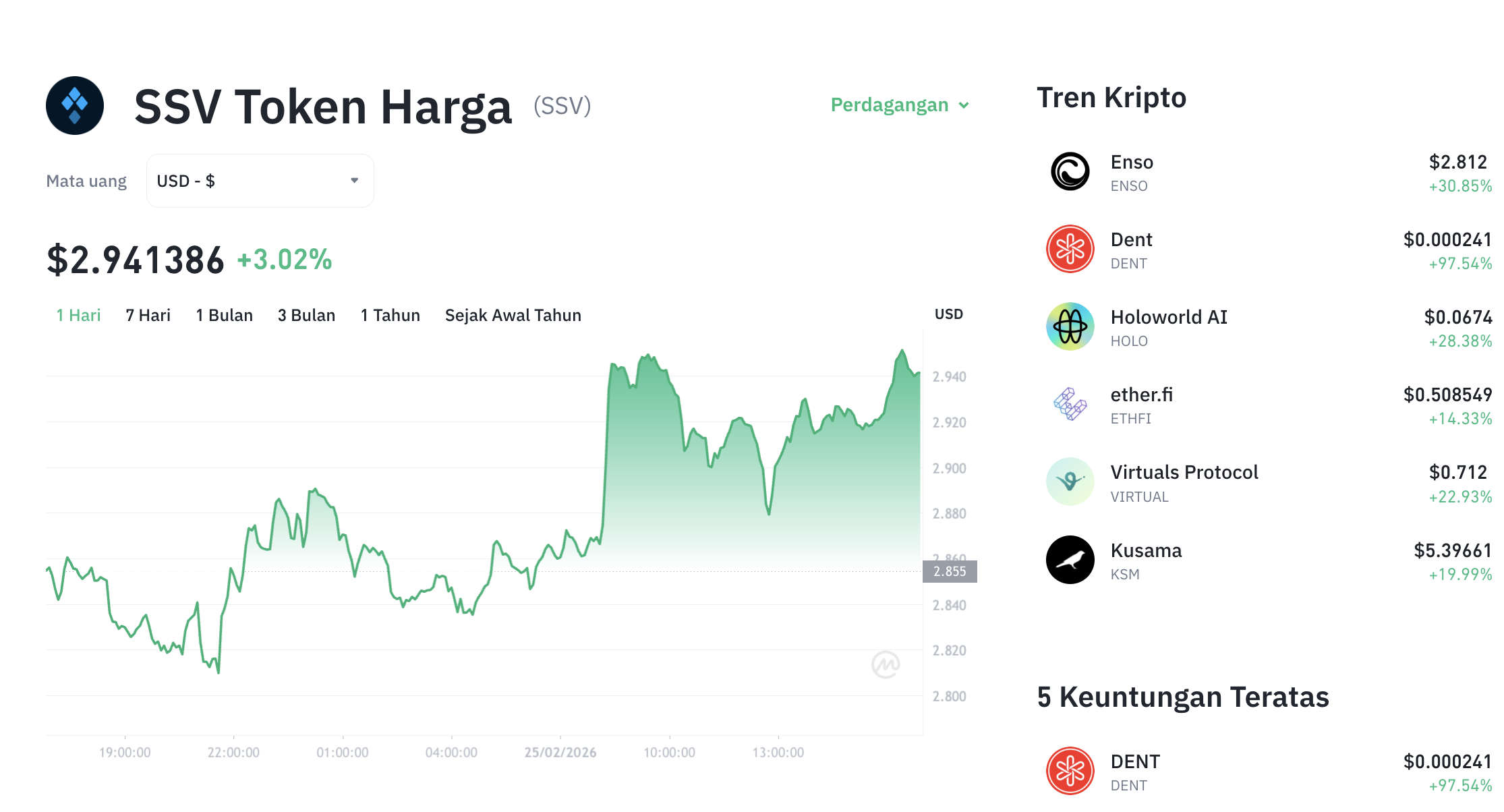Switch to the 7 Hari chart range
The width and height of the screenshot is (1504, 812).
(148, 315)
